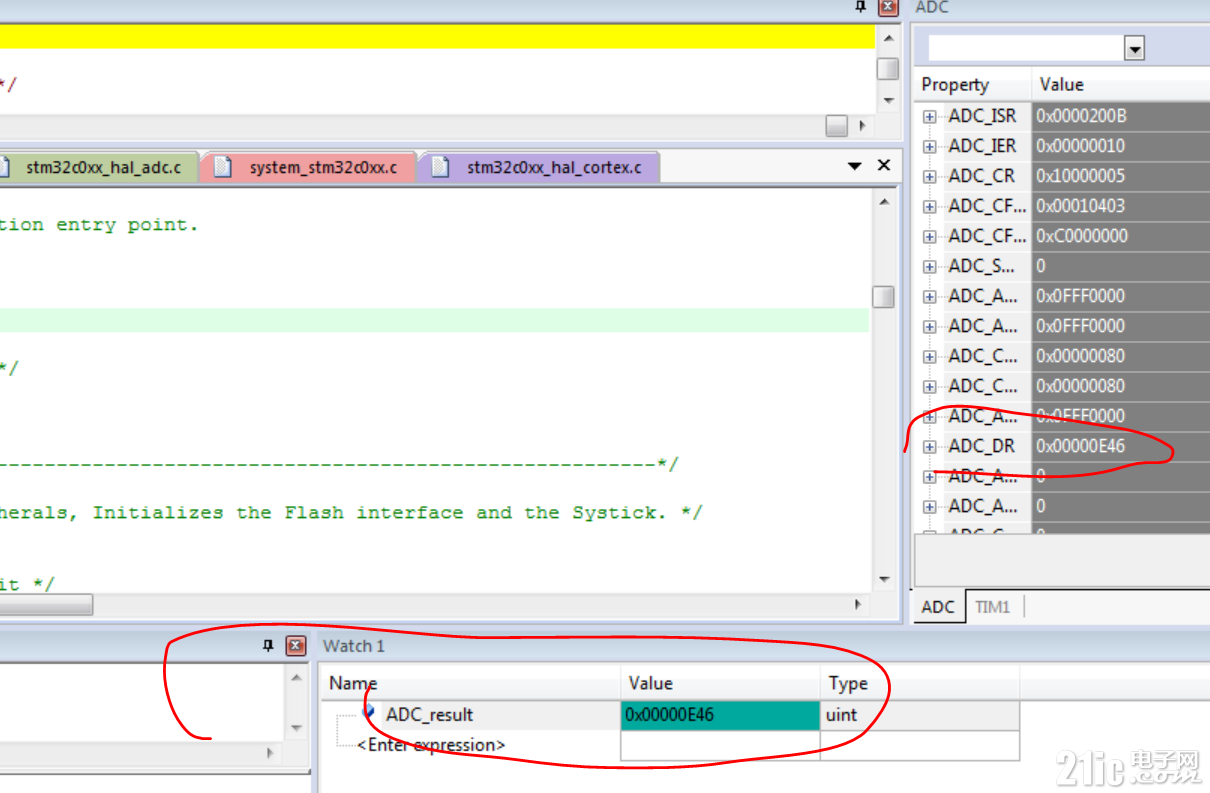Expand ADC_CF register with value 0xC0000000
This screenshot has height=793, width=1210.
[930, 236]
